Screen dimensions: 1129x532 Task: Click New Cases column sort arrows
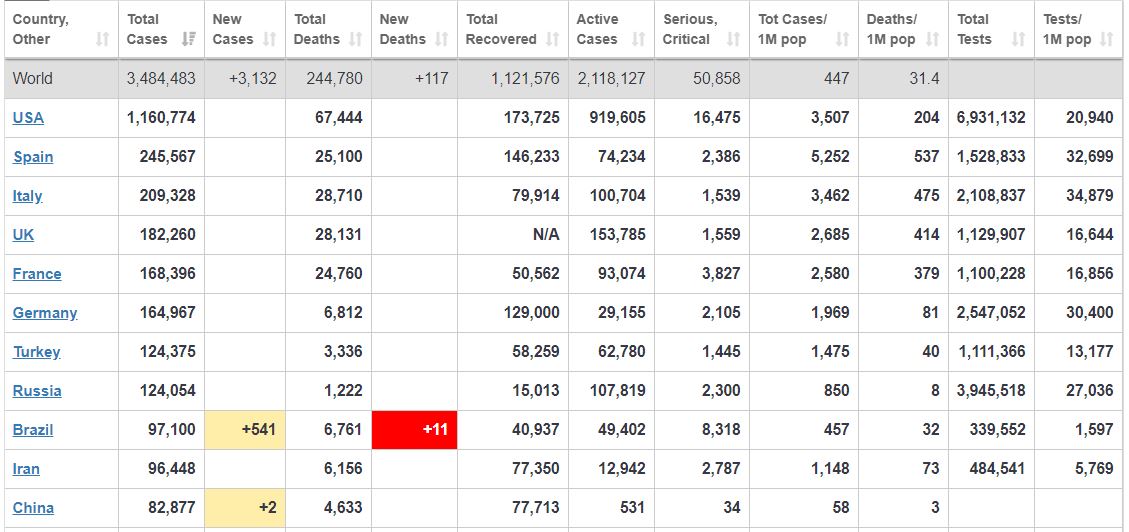click(x=269, y=40)
